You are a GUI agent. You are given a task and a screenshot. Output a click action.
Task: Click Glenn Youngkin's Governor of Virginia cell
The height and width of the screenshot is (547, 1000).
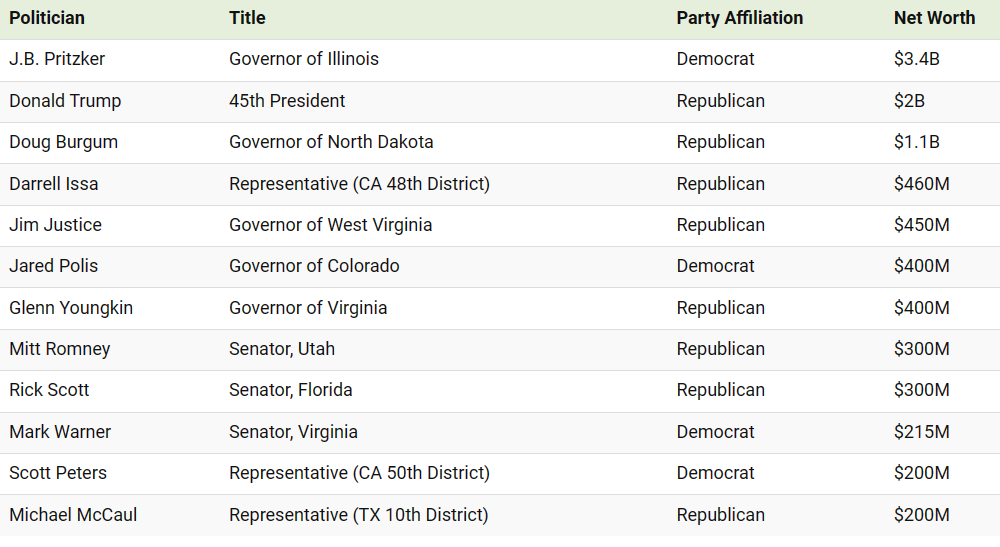308,308
